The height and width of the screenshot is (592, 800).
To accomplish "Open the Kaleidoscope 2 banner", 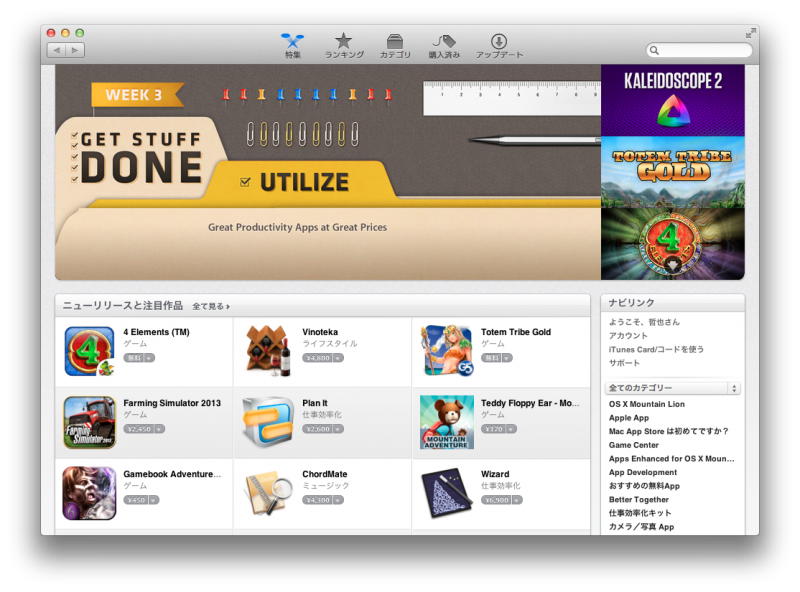I will click(x=672, y=101).
